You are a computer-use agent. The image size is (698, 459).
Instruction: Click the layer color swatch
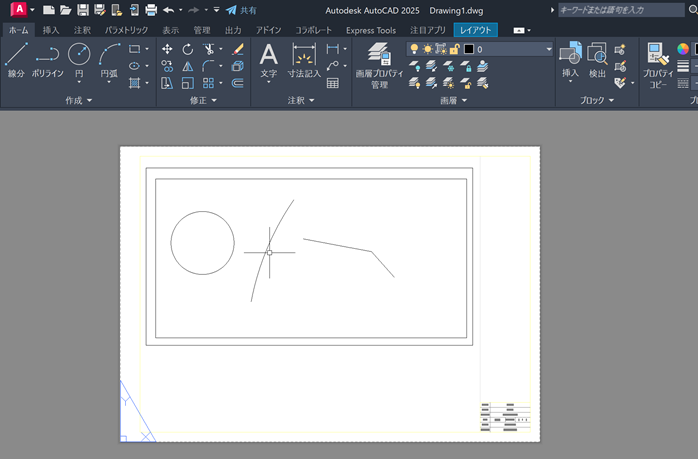(468, 49)
